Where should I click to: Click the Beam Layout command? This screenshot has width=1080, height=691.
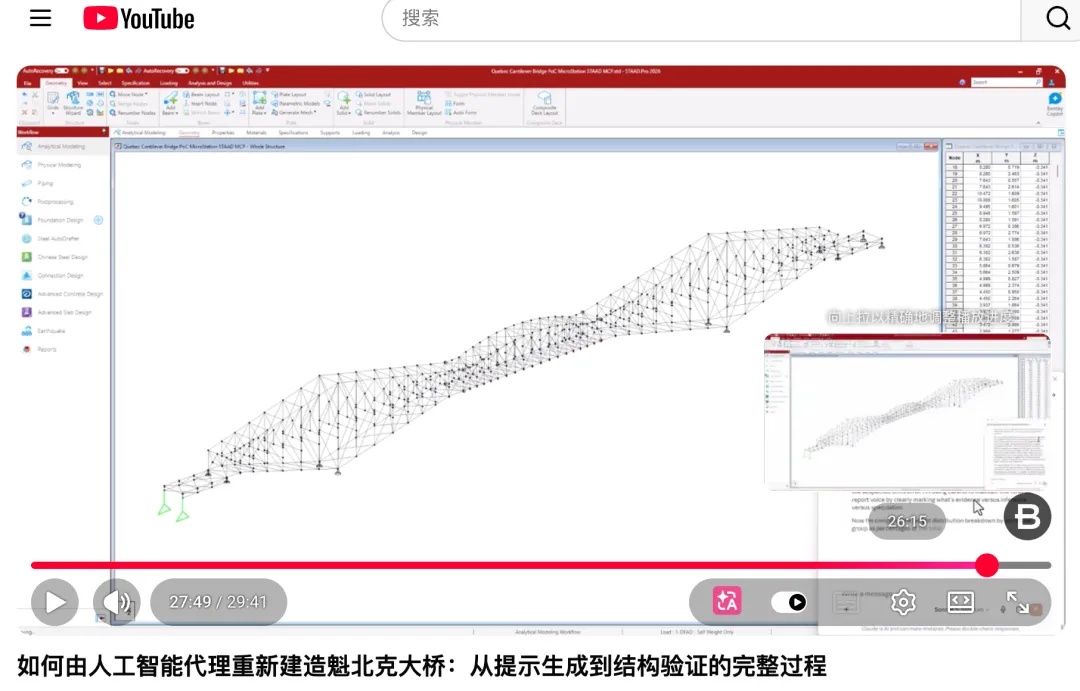click(x=201, y=94)
